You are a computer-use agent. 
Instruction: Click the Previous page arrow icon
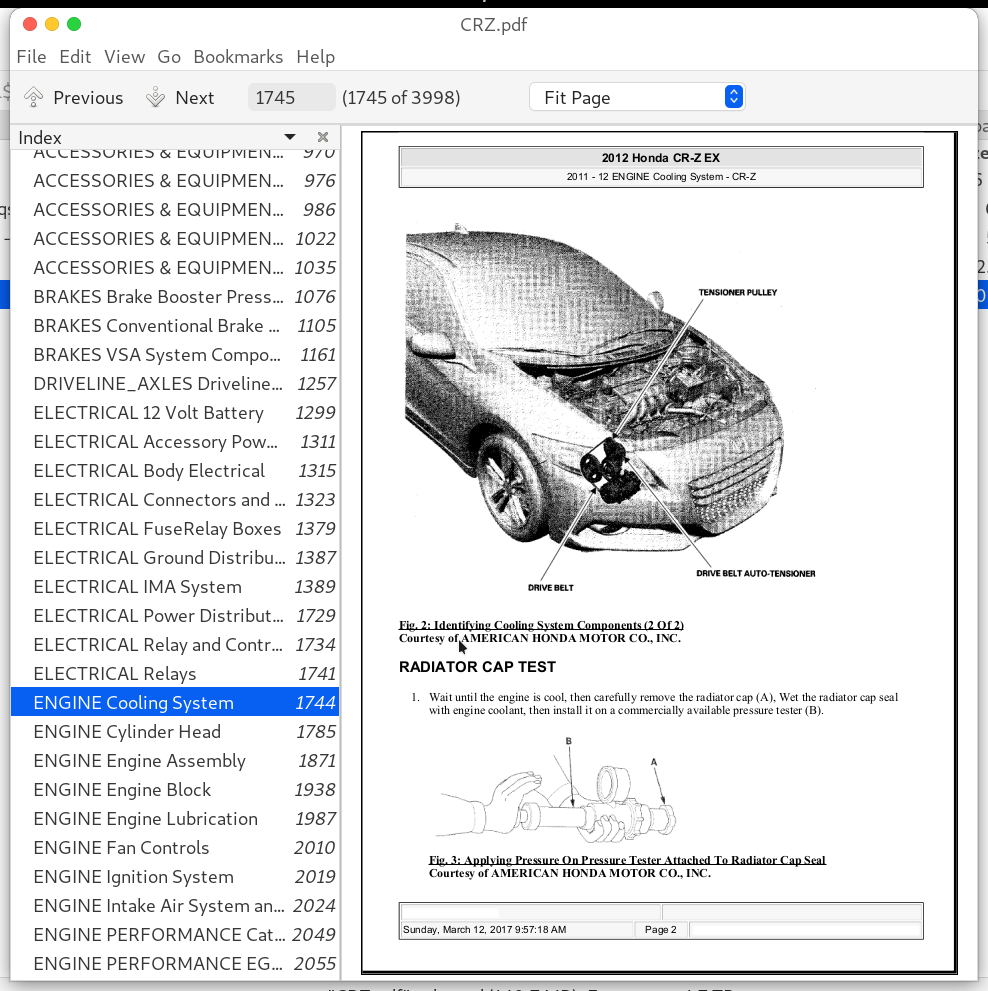pos(34,96)
